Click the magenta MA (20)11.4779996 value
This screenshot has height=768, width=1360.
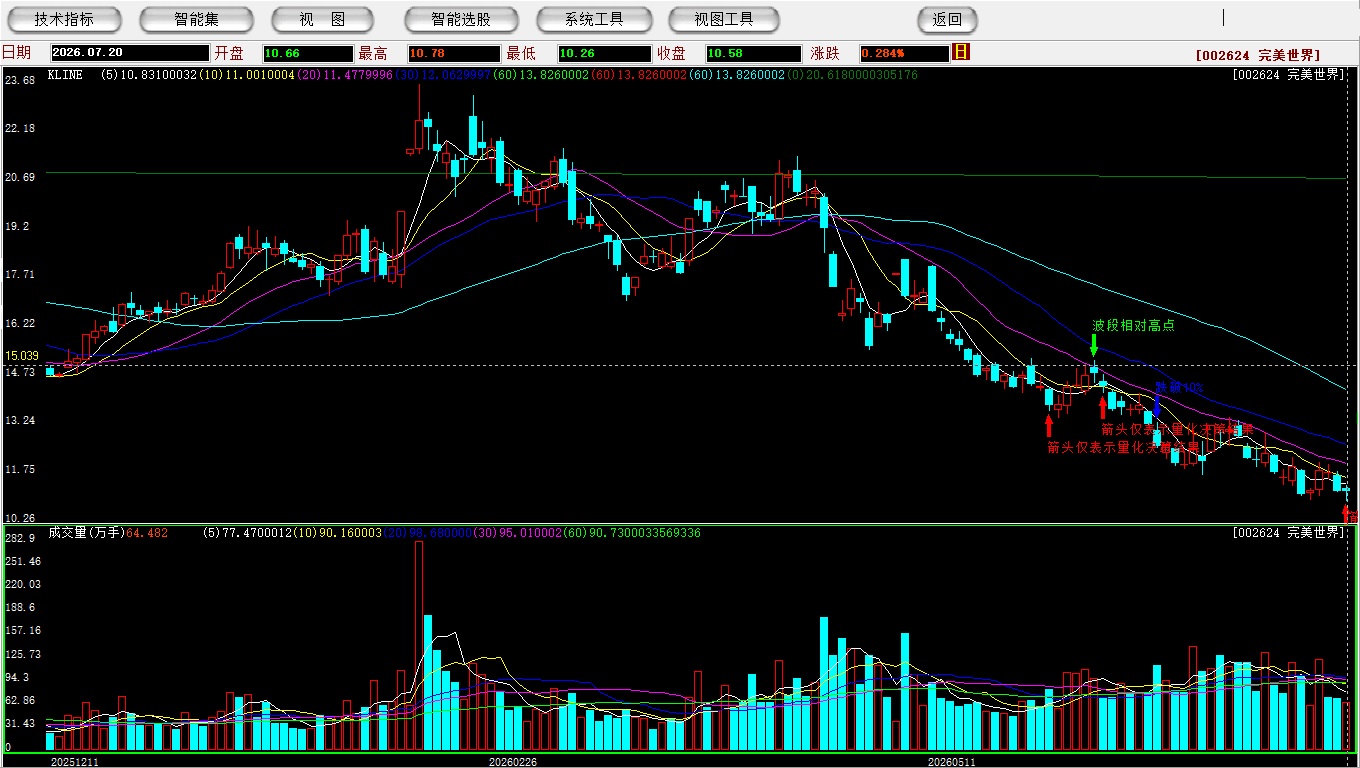click(x=345, y=75)
